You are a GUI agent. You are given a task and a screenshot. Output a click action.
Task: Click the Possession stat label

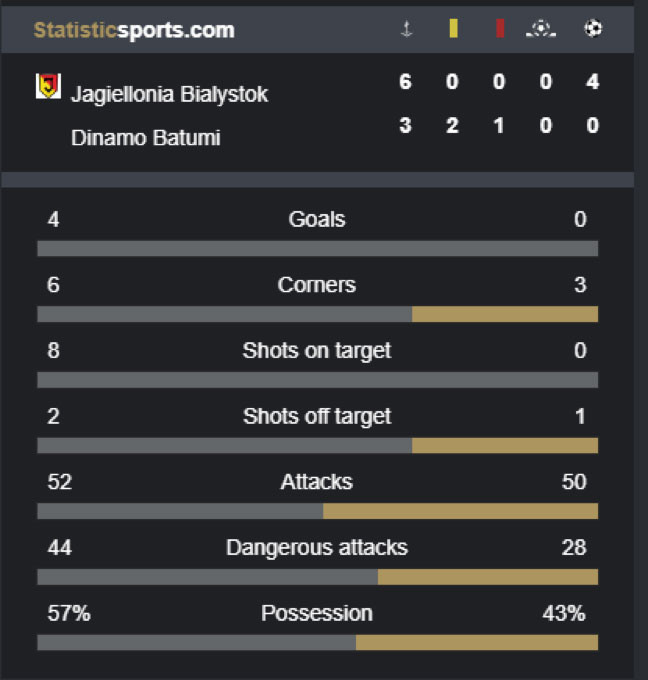click(x=317, y=614)
